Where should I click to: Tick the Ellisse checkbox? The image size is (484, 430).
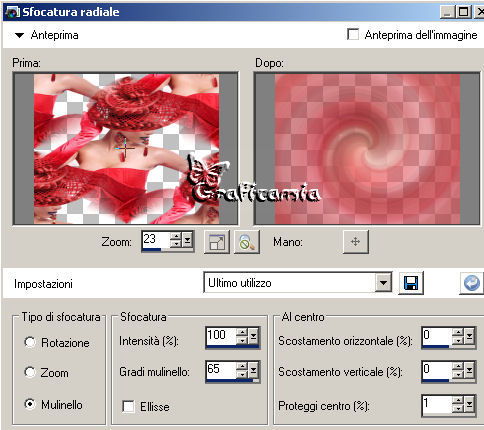128,407
